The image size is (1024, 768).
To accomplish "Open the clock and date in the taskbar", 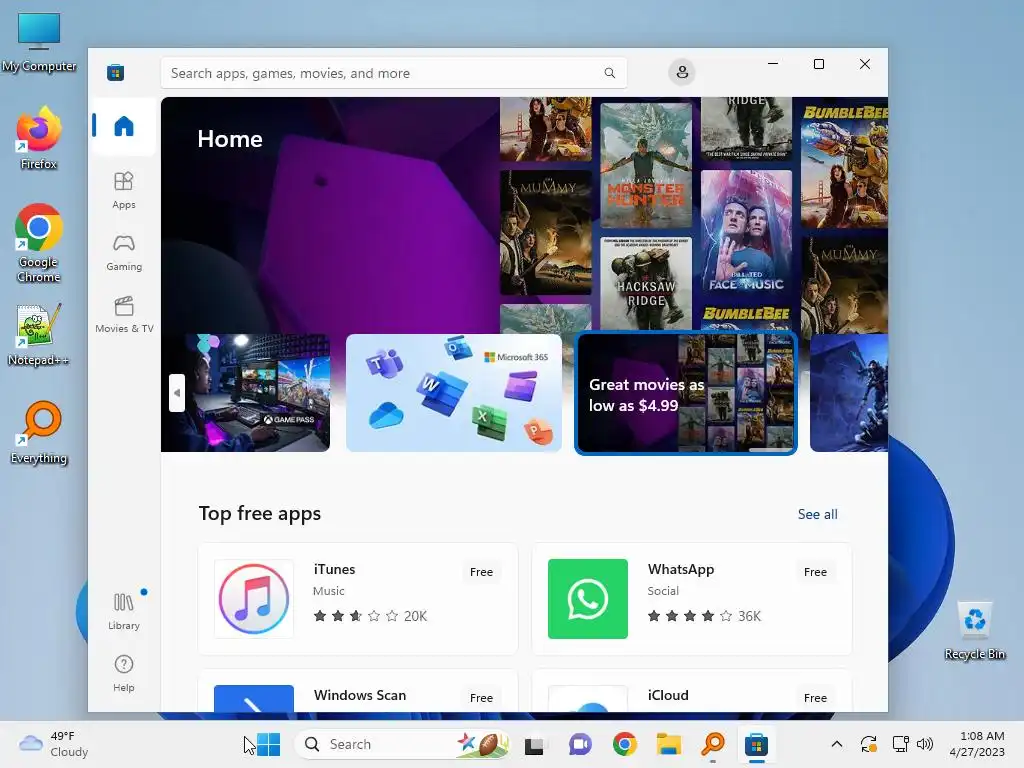I will [977, 744].
